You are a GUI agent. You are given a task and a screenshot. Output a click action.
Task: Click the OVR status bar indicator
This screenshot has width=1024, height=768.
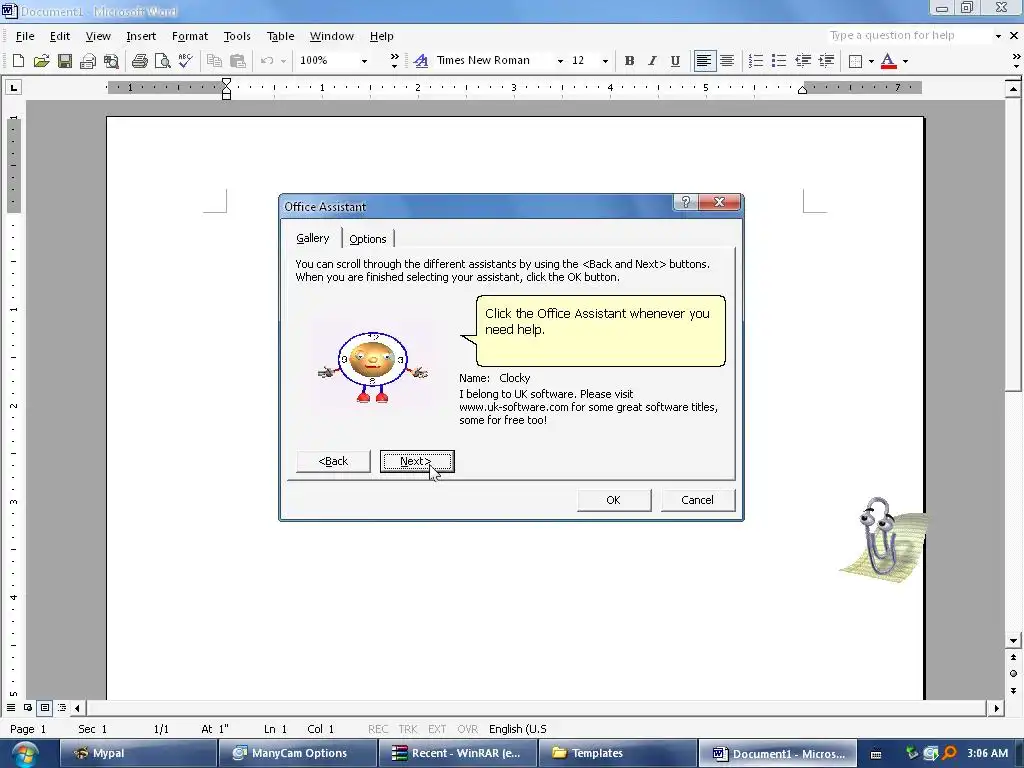pyautogui.click(x=468, y=729)
